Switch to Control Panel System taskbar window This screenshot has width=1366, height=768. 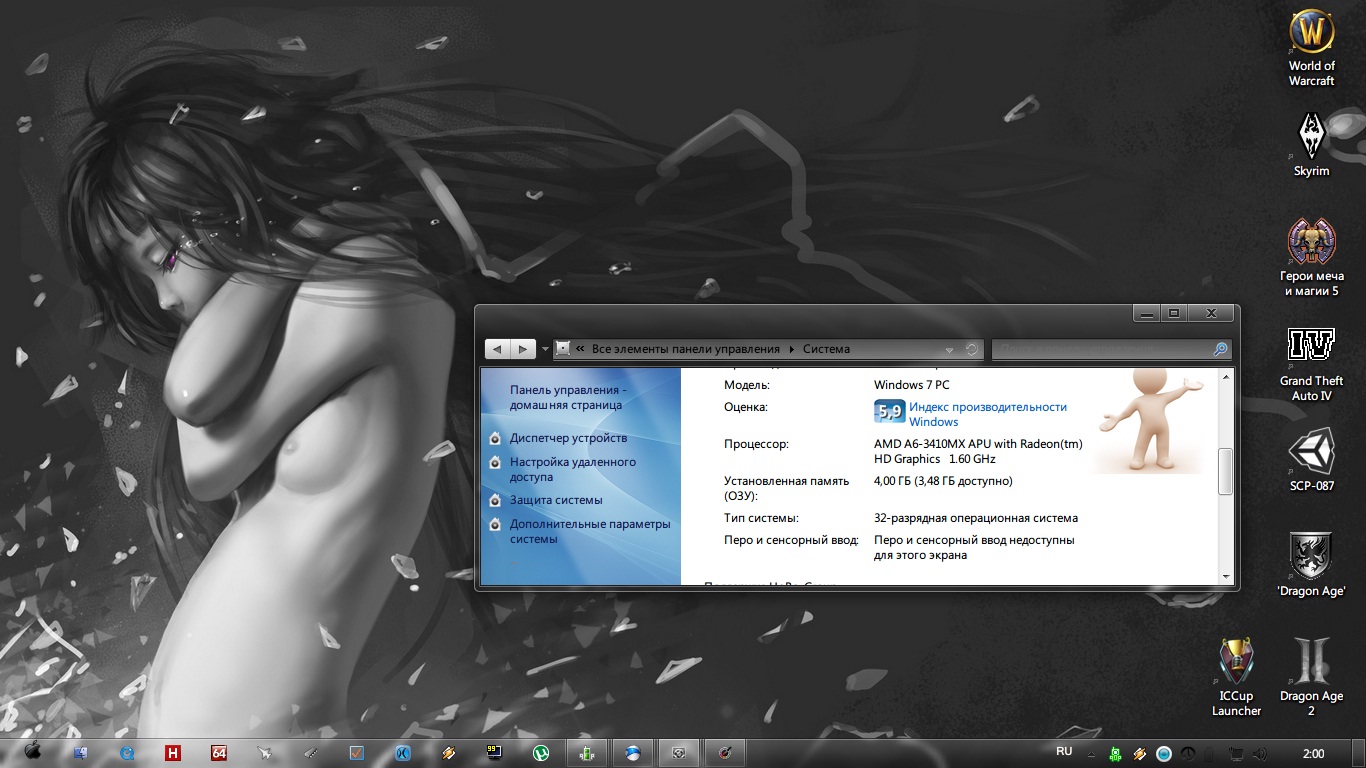pyautogui.click(x=679, y=753)
